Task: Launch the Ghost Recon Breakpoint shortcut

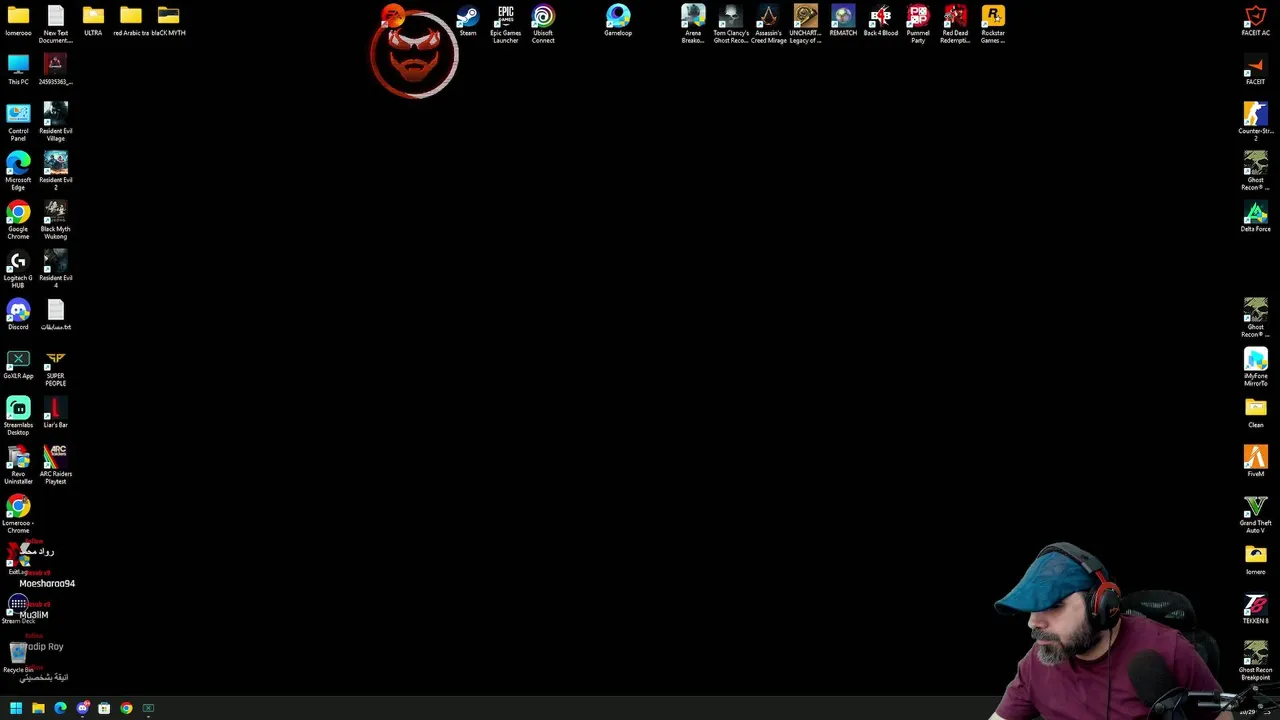Action: pyautogui.click(x=1256, y=662)
